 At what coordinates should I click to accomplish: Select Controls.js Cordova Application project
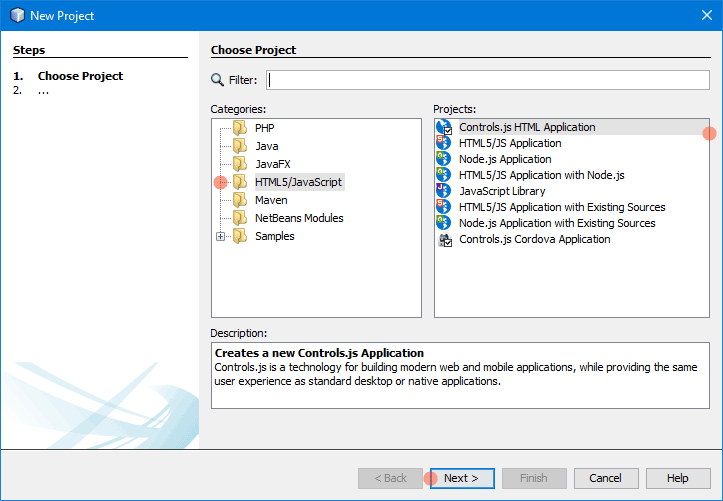coord(534,239)
